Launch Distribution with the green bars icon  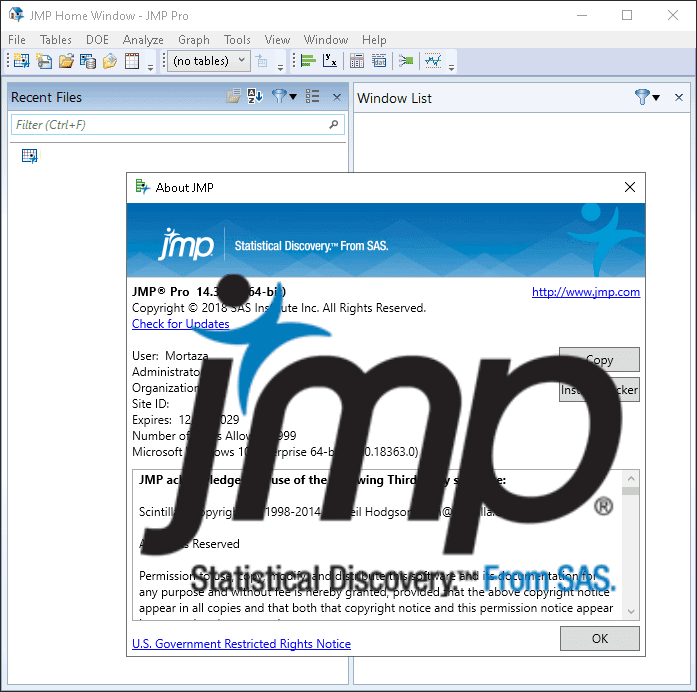pos(308,60)
